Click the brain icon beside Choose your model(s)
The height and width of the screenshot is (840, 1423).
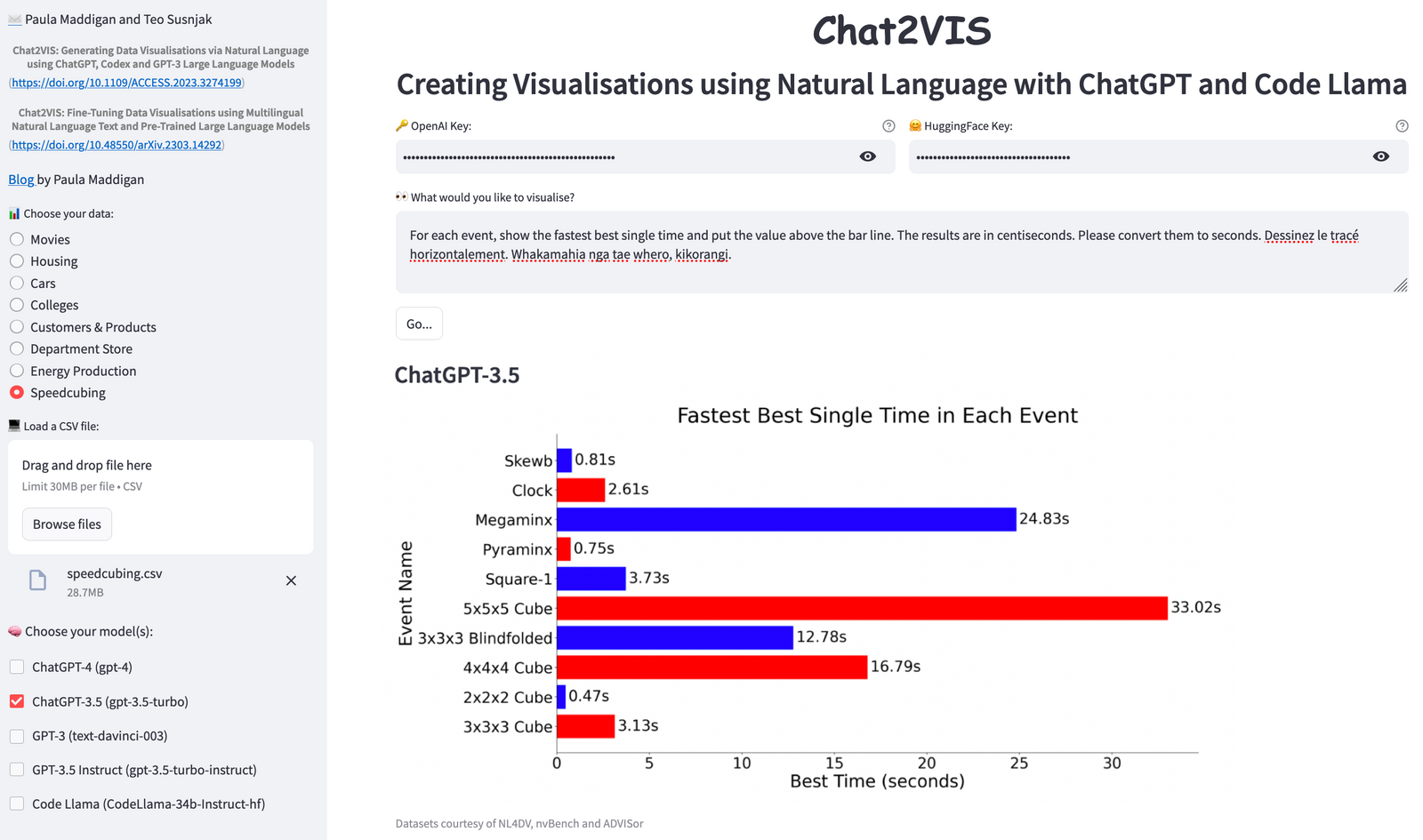click(15, 631)
